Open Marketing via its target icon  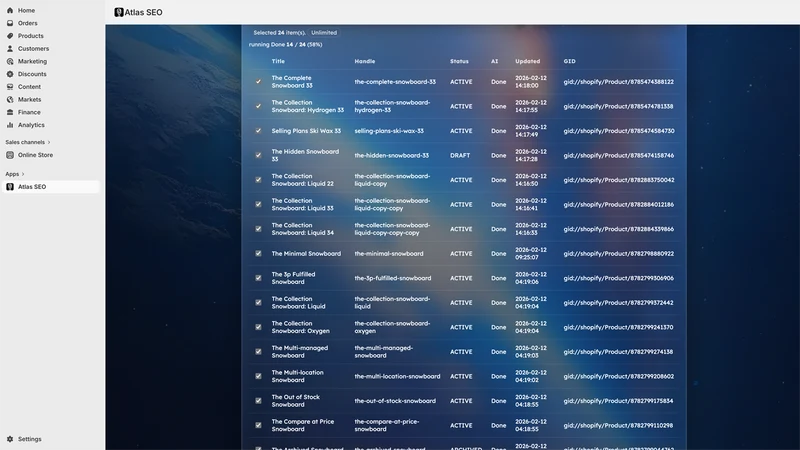(x=10, y=61)
